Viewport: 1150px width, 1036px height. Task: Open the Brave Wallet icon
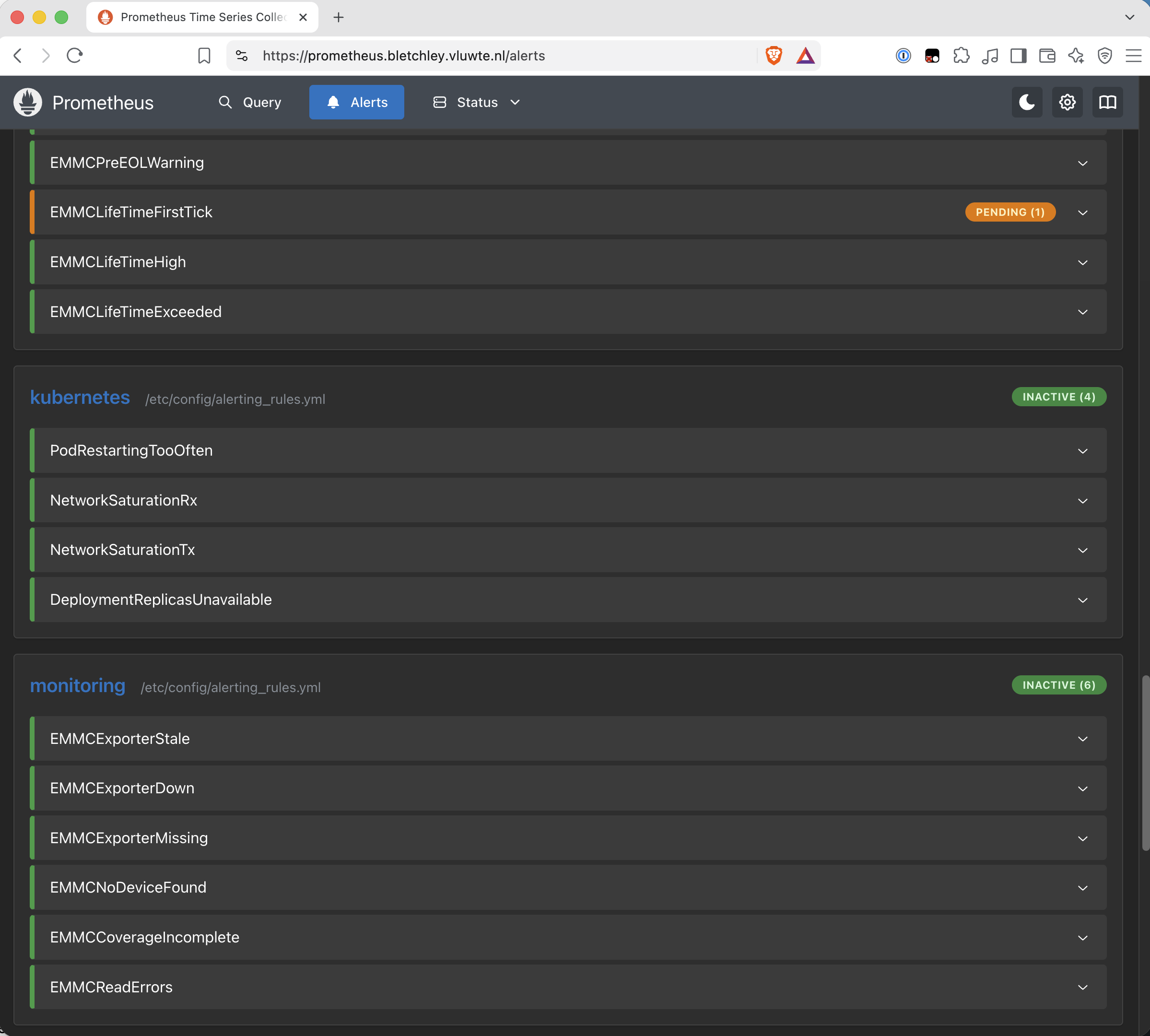[x=1047, y=56]
